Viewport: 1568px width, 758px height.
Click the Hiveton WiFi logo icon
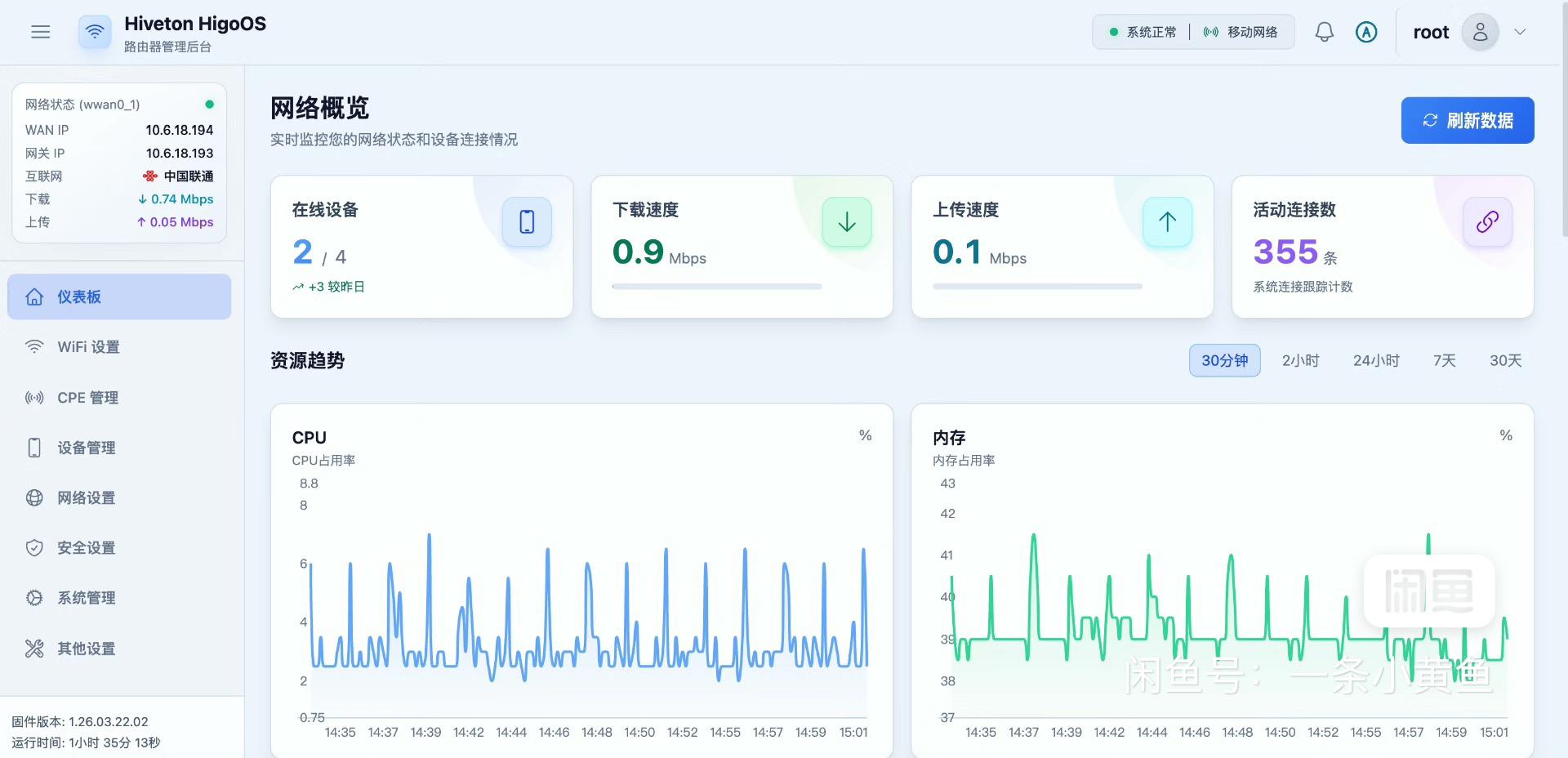click(95, 33)
